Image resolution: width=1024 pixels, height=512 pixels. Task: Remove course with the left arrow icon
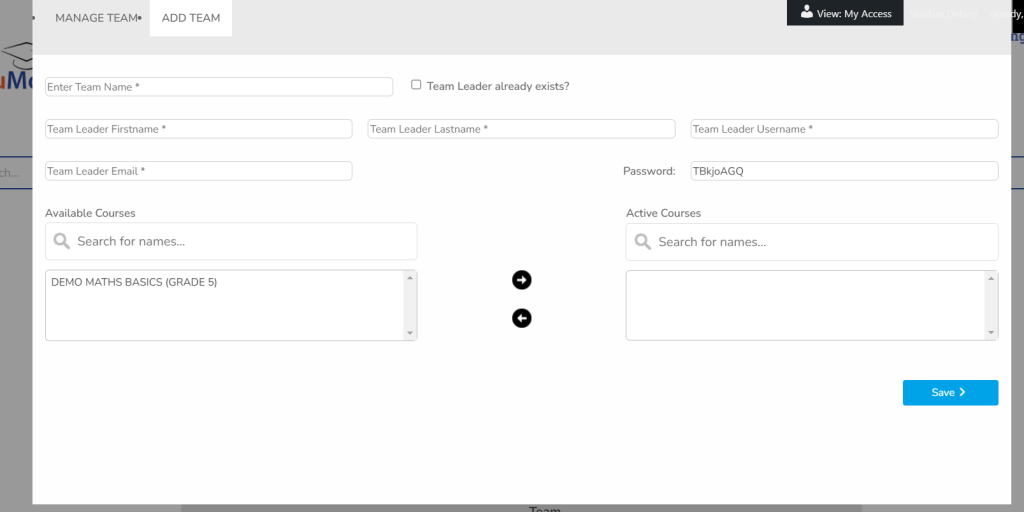[521, 318]
